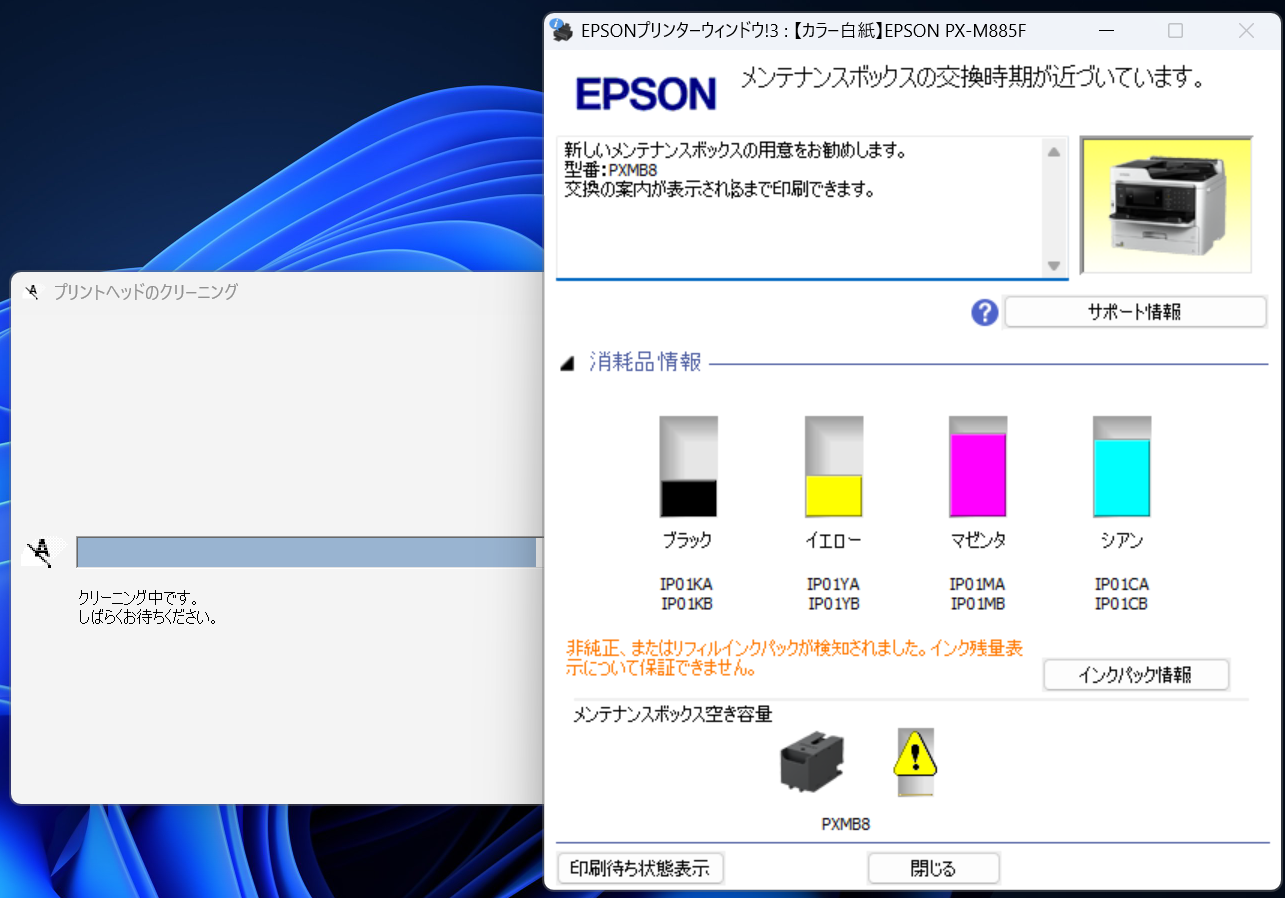Click the マゼンタ ink cartridge graphic

pyautogui.click(x=977, y=465)
